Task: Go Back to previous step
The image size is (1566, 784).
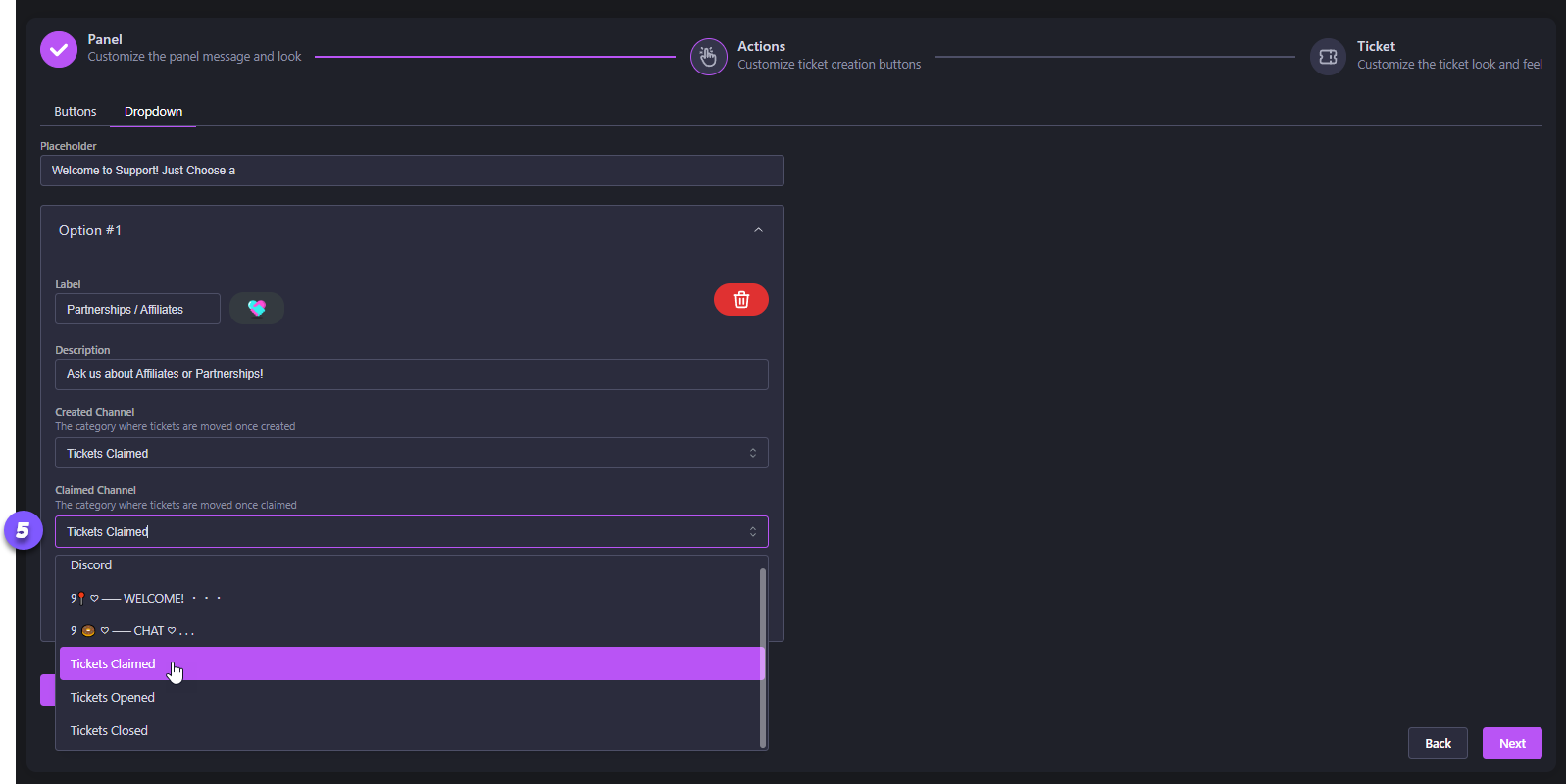Action: tap(1437, 743)
